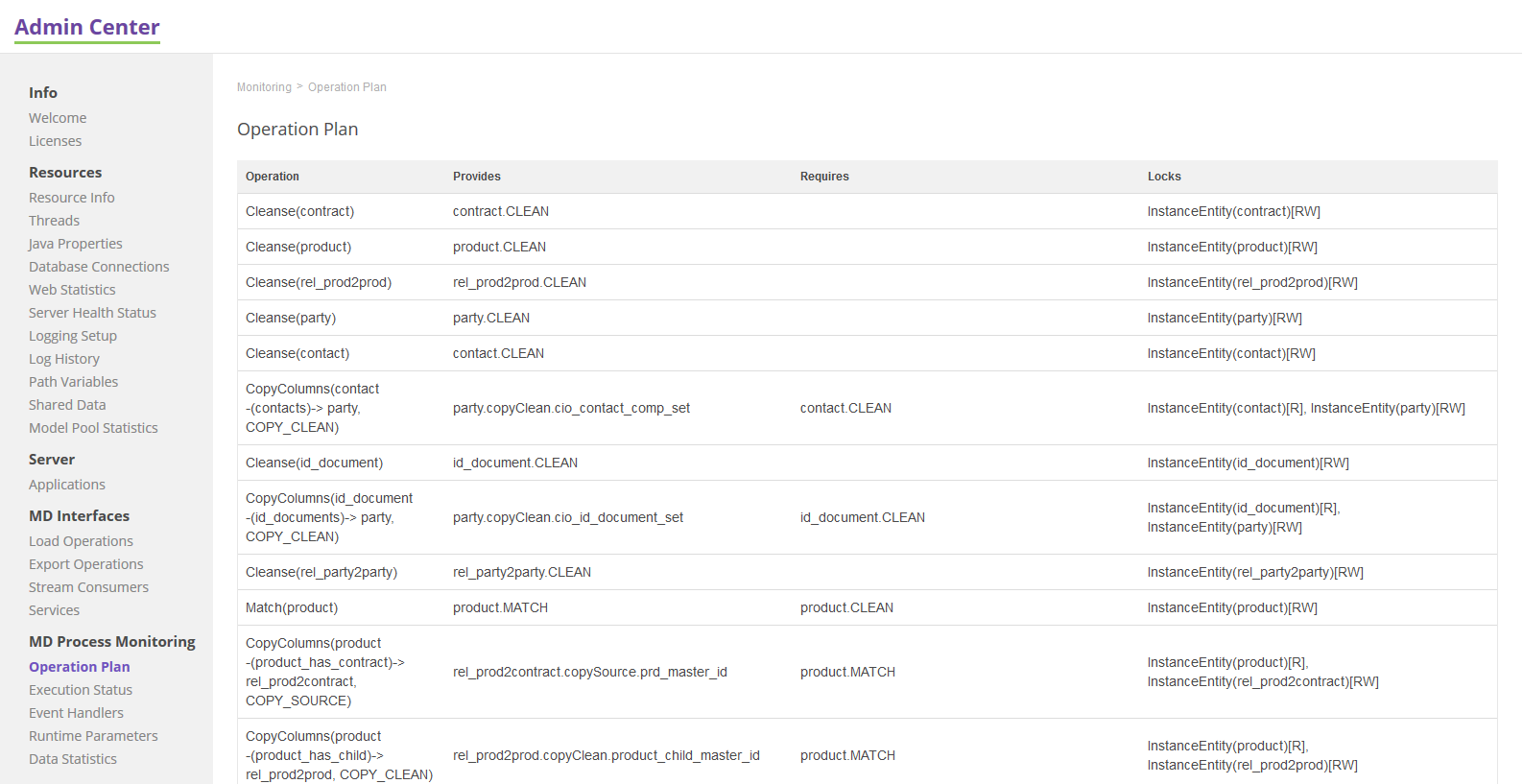View Web Statistics page
The width and height of the screenshot is (1523, 784).
tap(72, 290)
